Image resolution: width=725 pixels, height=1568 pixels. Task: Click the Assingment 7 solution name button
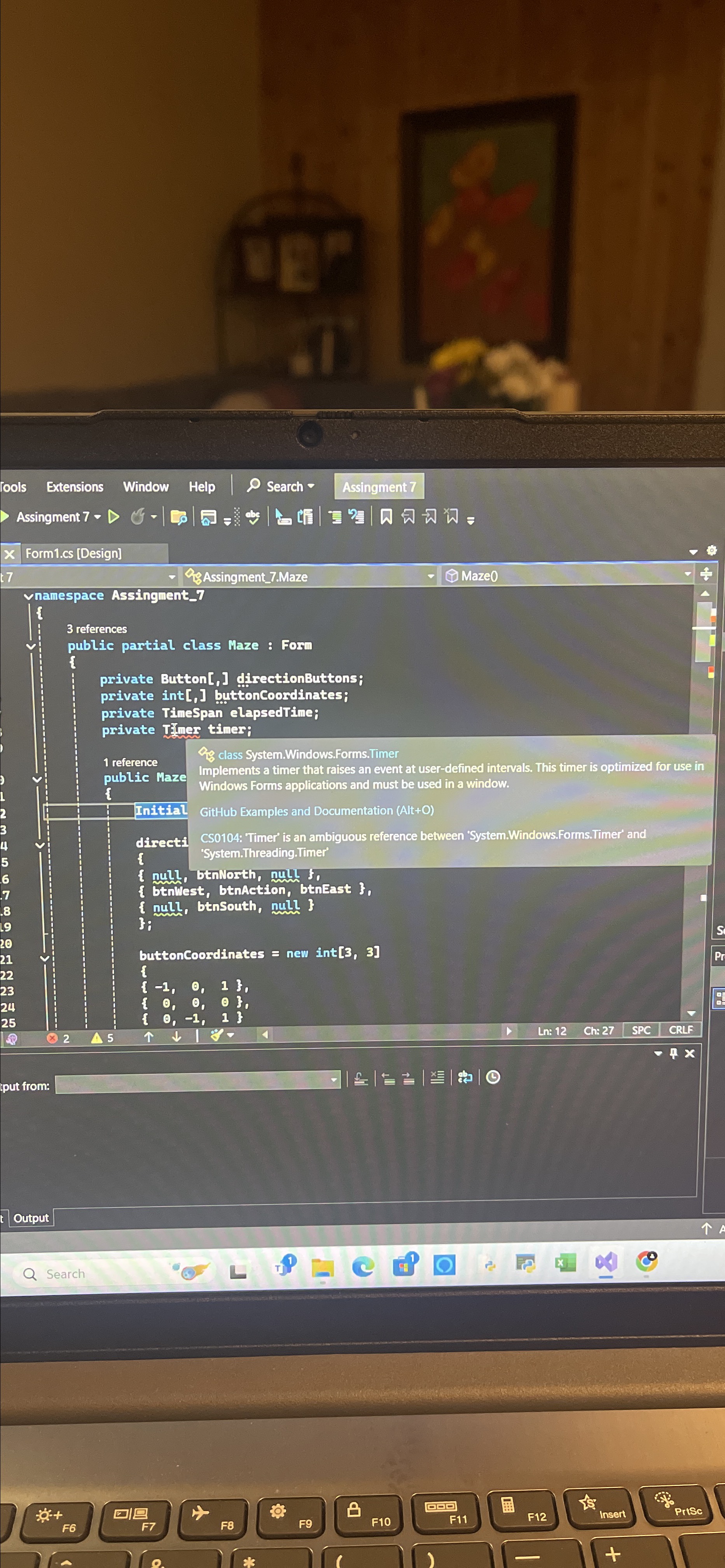pyautogui.click(x=379, y=487)
